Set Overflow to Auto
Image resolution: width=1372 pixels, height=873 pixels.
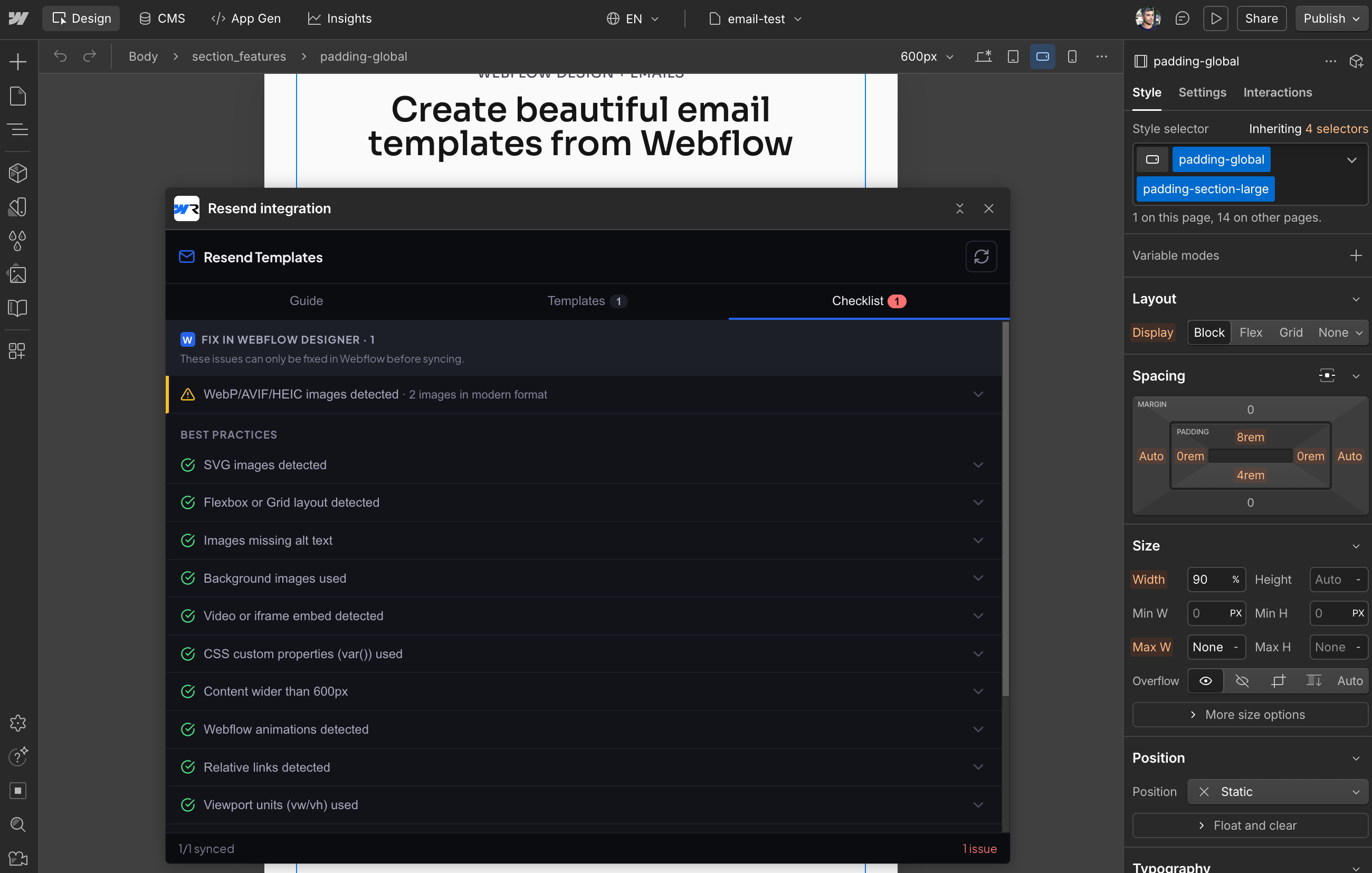click(1349, 681)
